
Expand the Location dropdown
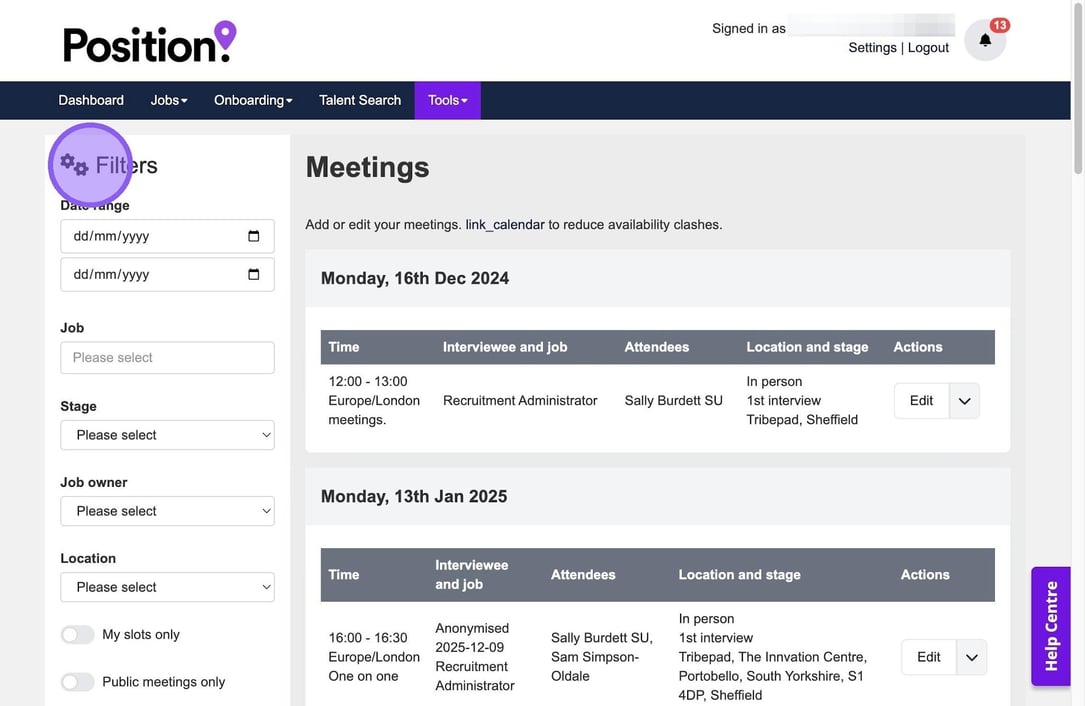[x=167, y=587]
